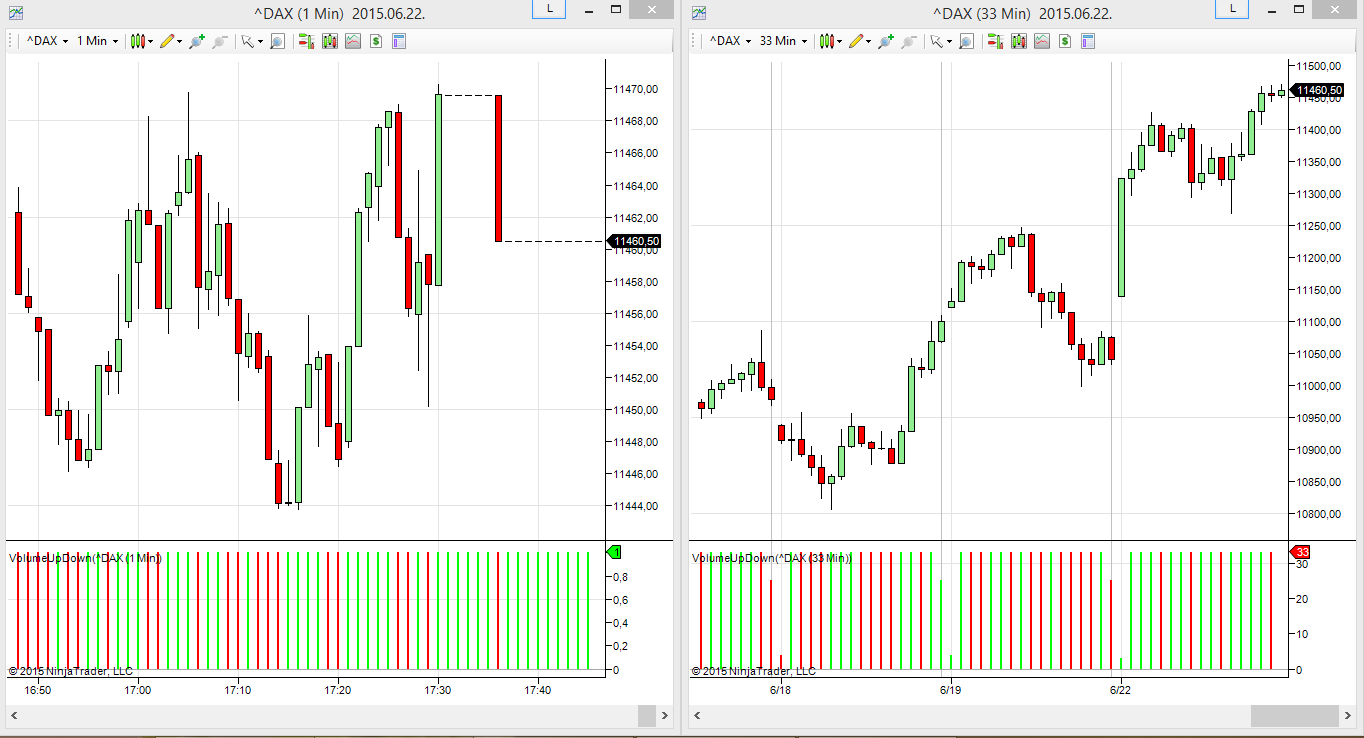Open the ^DAX instrument selector in the 1 Min window
This screenshot has width=1364, height=738.
click(x=47, y=41)
